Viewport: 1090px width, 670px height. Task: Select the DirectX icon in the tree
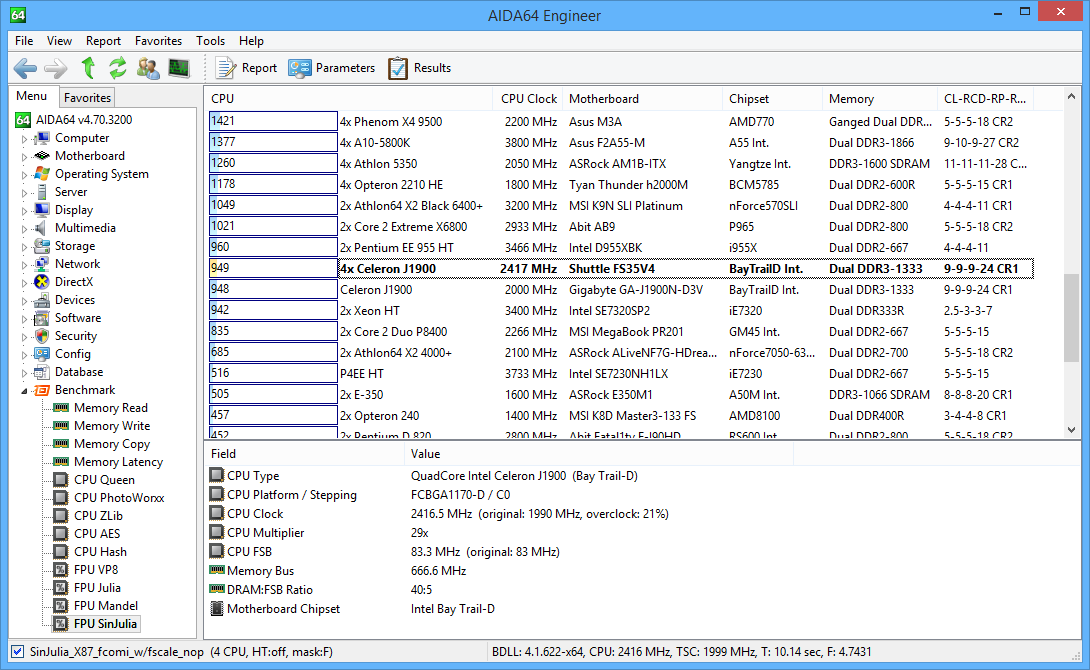pos(42,281)
